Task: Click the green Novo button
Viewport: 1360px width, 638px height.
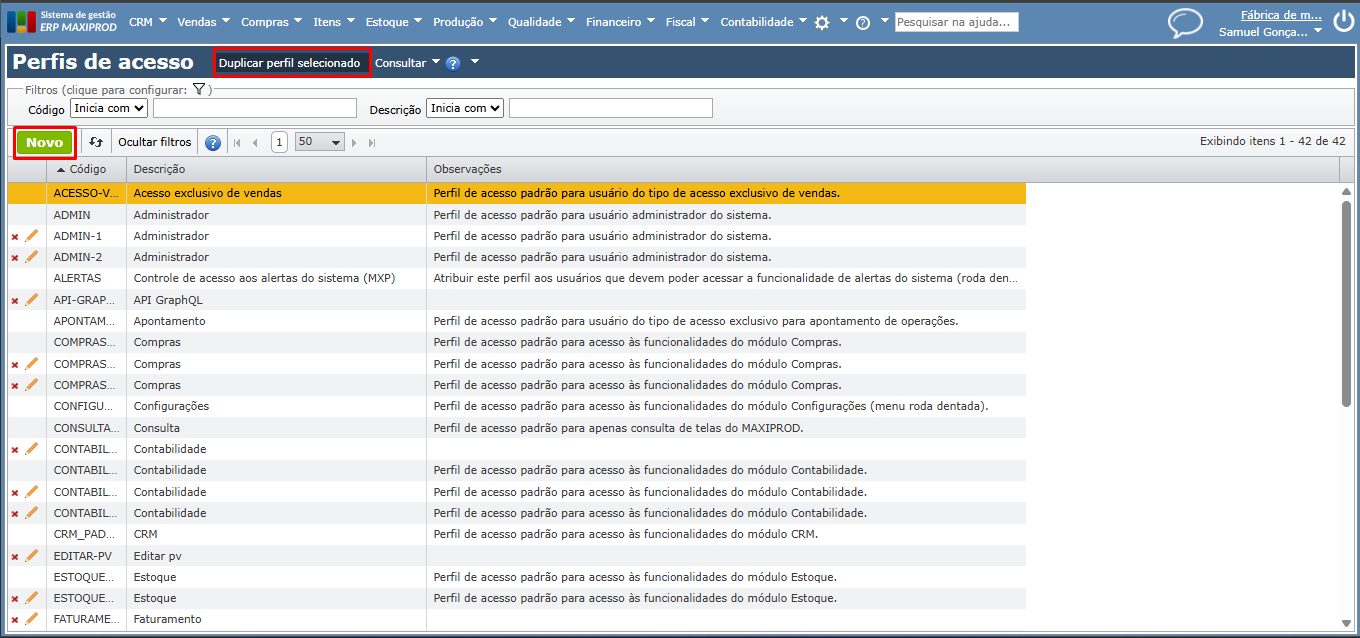Action: pyautogui.click(x=45, y=142)
